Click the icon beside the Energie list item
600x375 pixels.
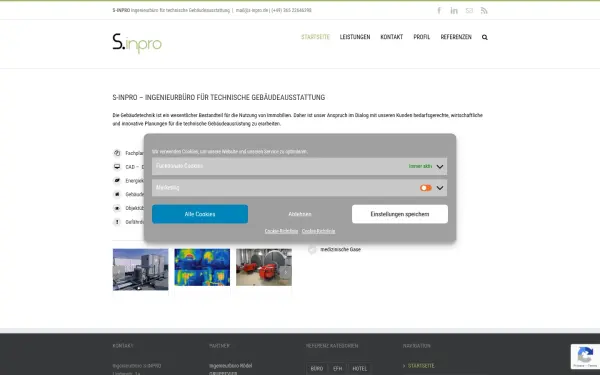point(117,181)
